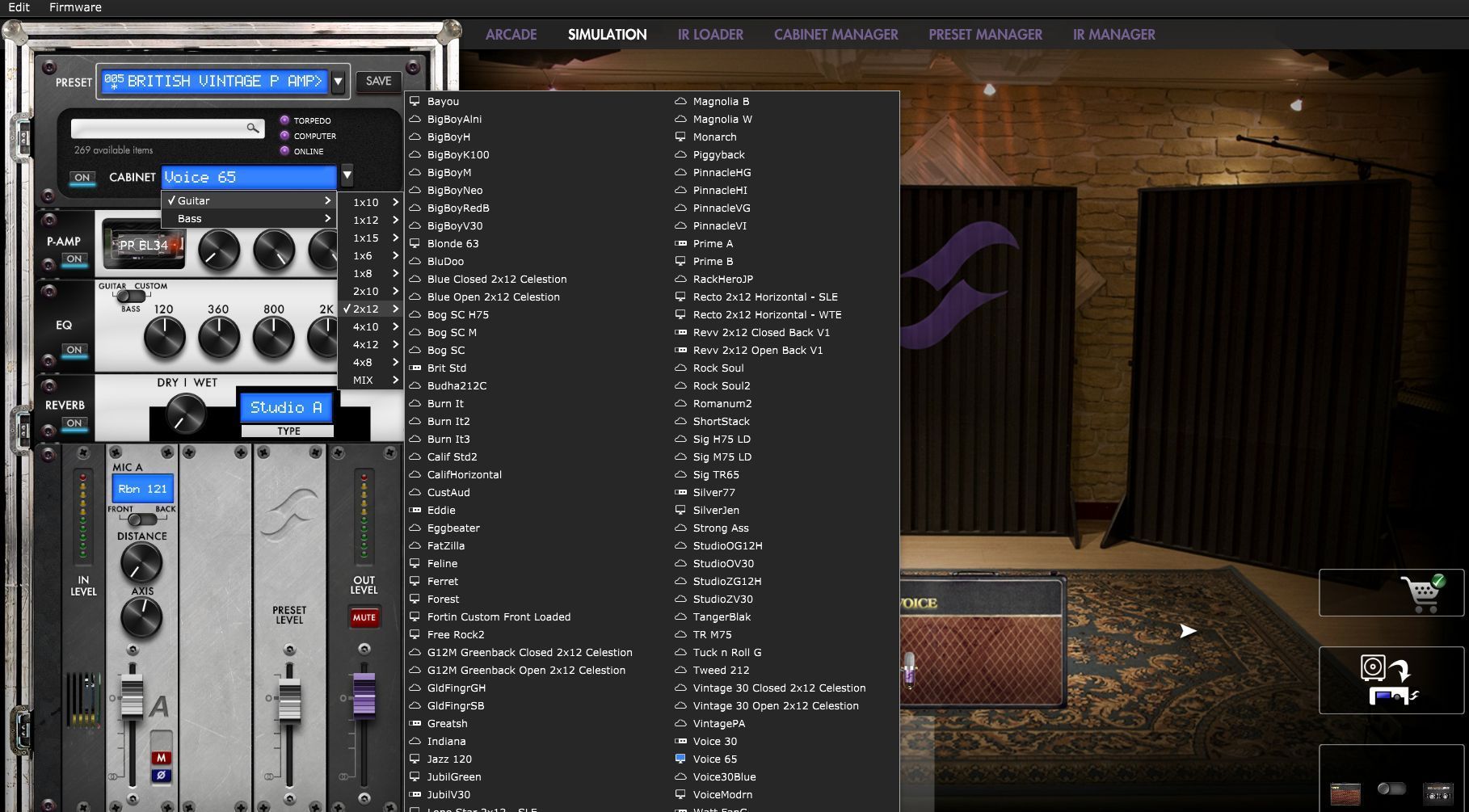Toggle the Mic A Front/Back switch
1469x812 pixels.
142,520
